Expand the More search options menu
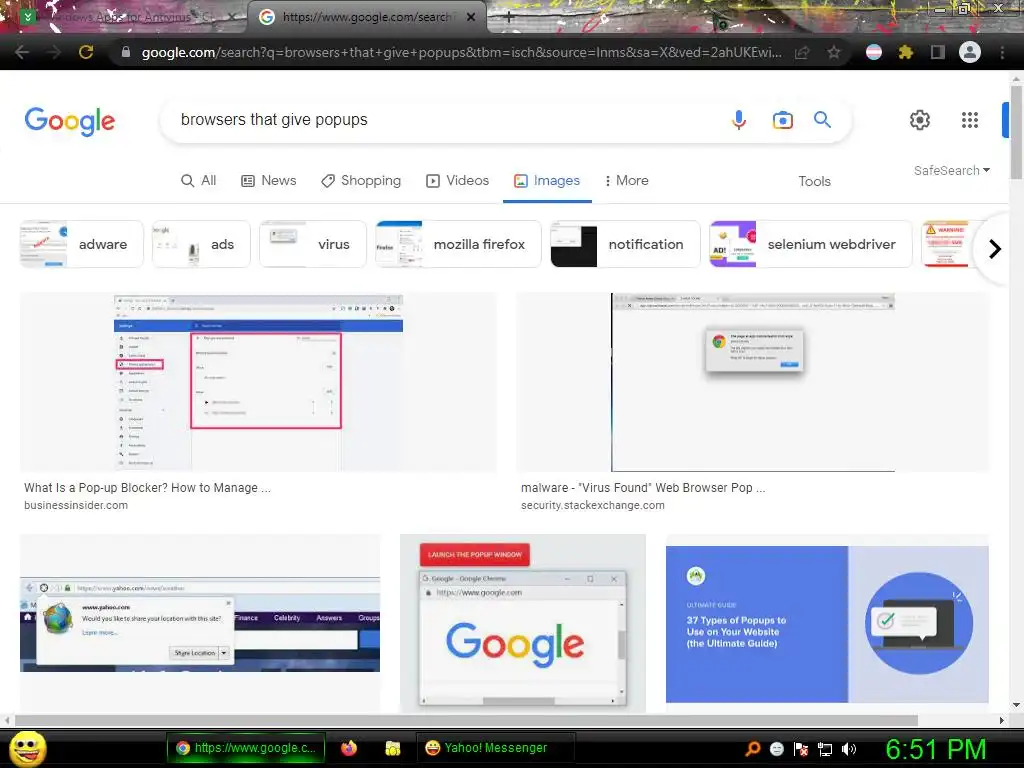This screenshot has width=1024, height=768. [626, 180]
